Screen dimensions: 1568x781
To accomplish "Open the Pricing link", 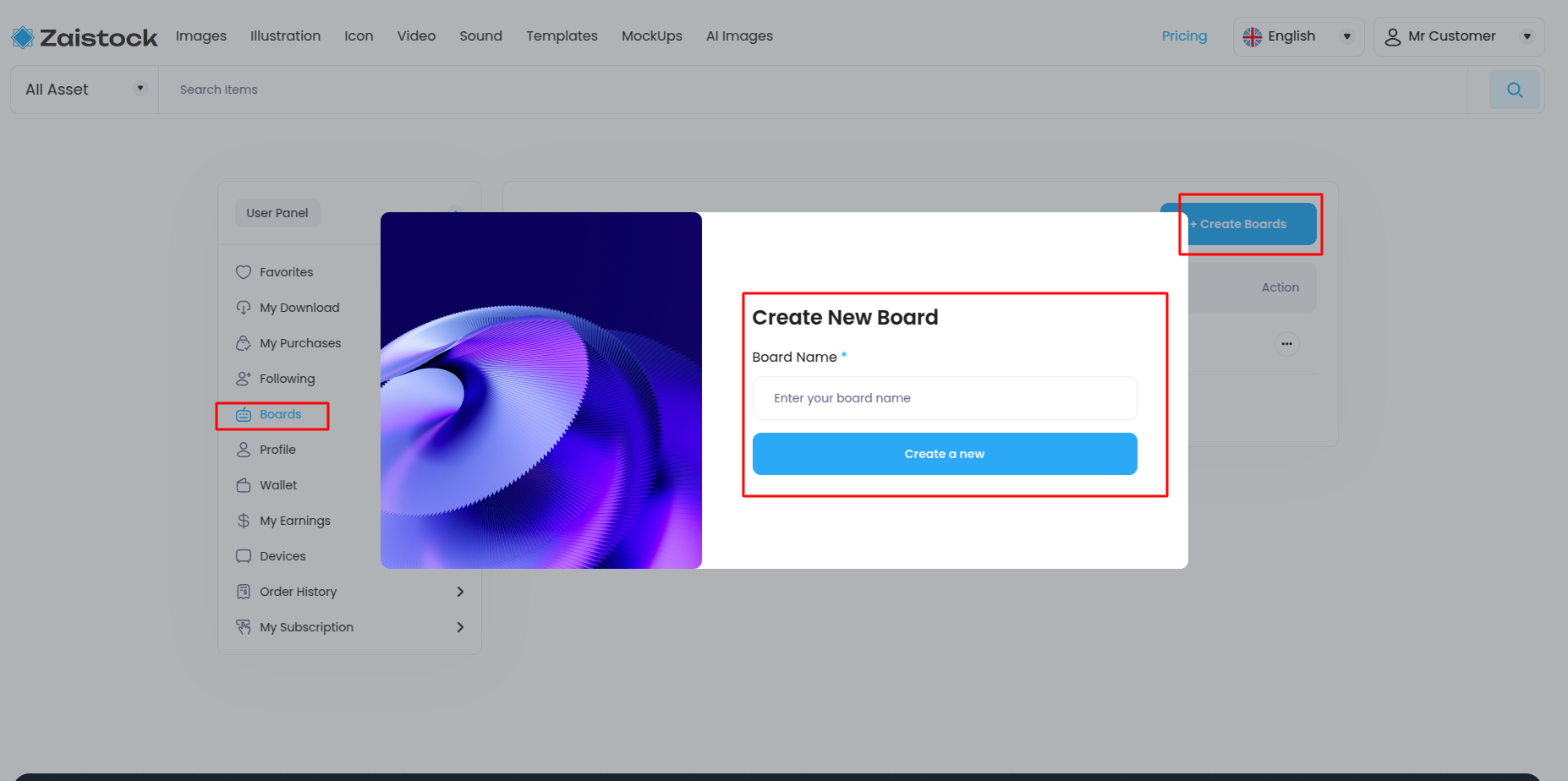I will (x=1184, y=35).
